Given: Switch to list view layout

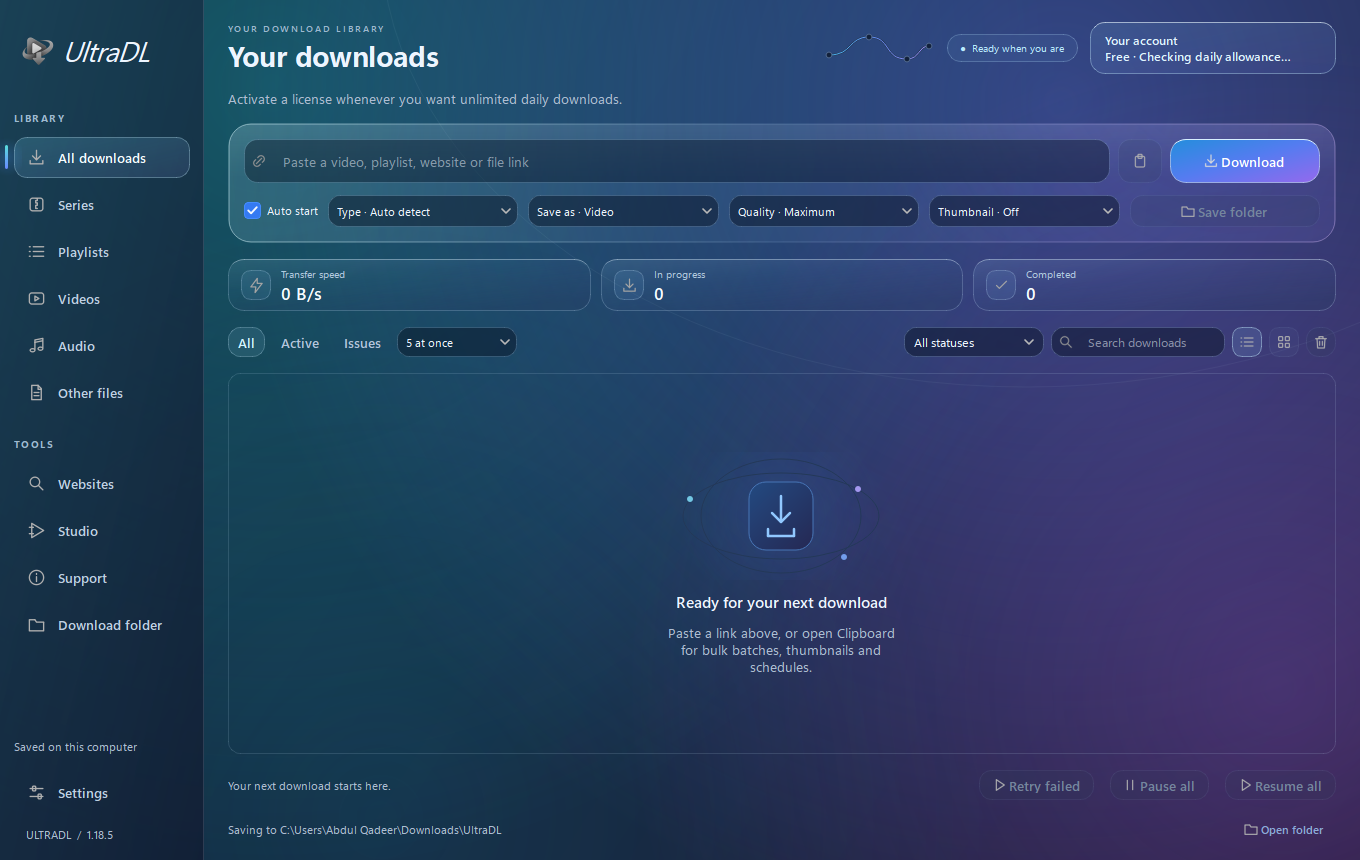Looking at the screenshot, I should (x=1247, y=342).
